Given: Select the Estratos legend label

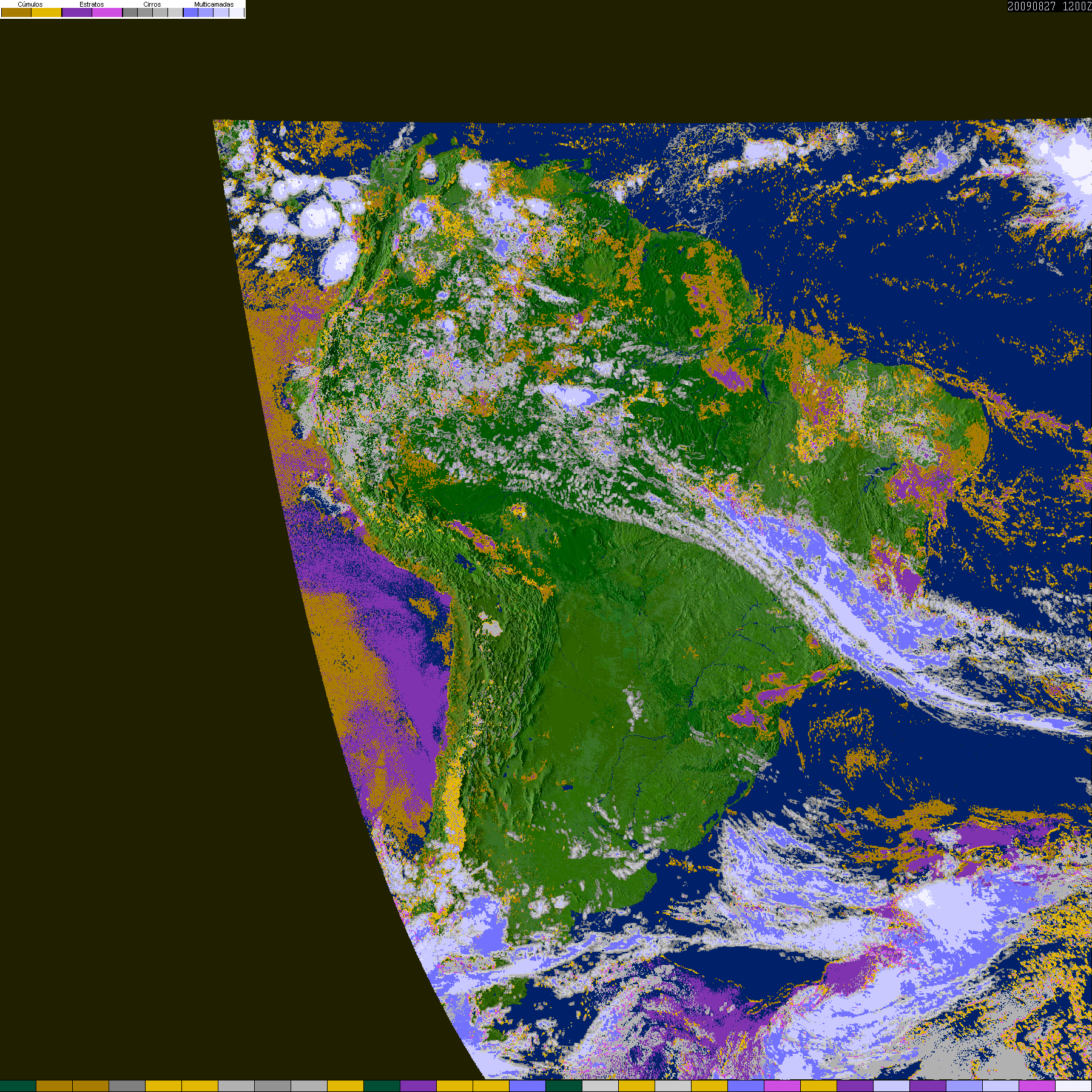Looking at the screenshot, I should 92,4.
